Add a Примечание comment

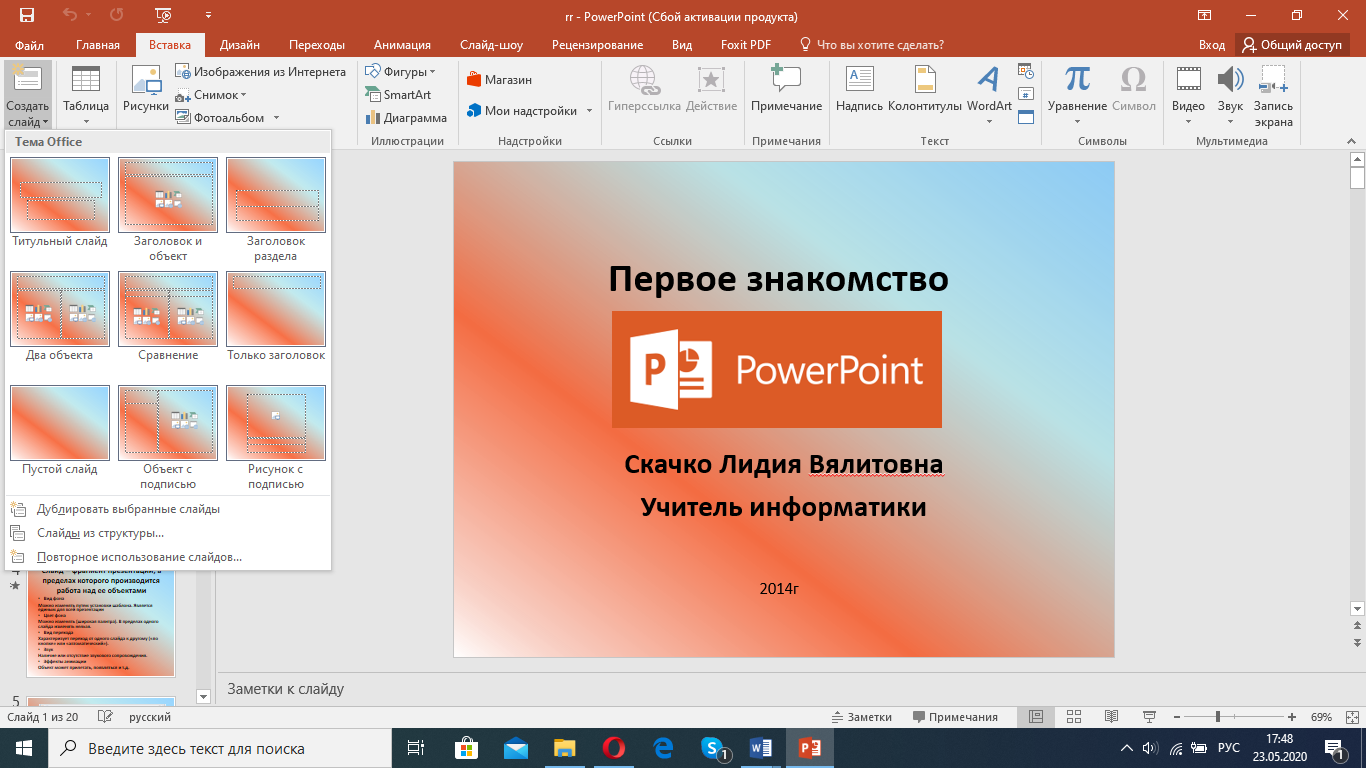786,90
